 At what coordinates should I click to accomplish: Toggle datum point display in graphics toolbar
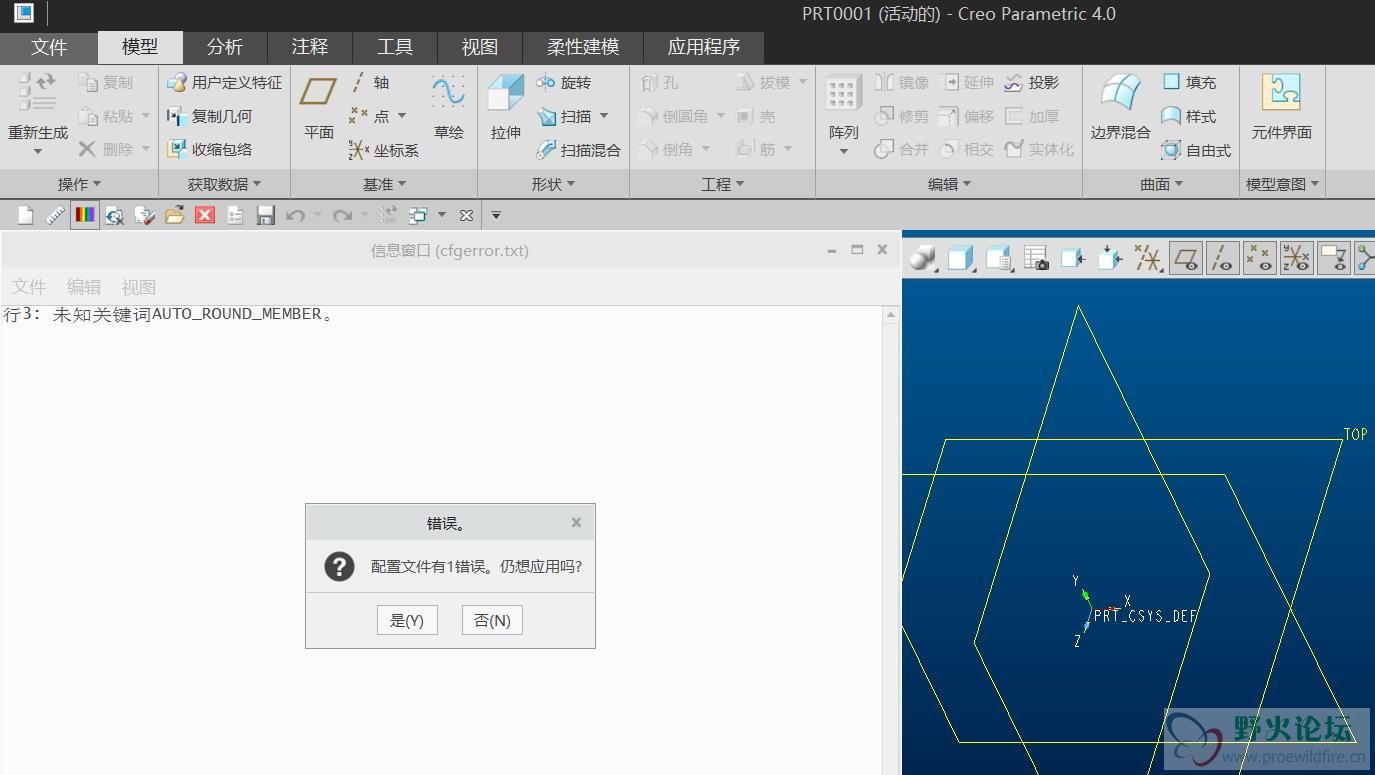(x=1259, y=258)
